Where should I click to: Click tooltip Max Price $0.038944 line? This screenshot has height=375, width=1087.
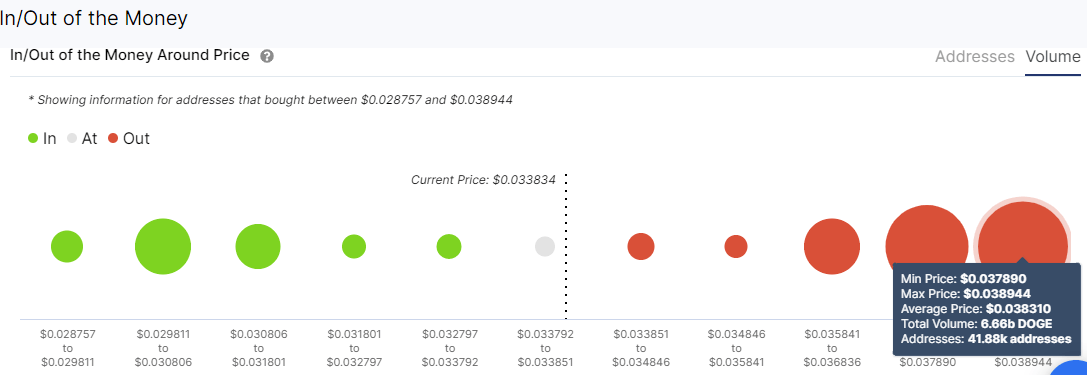click(x=966, y=294)
